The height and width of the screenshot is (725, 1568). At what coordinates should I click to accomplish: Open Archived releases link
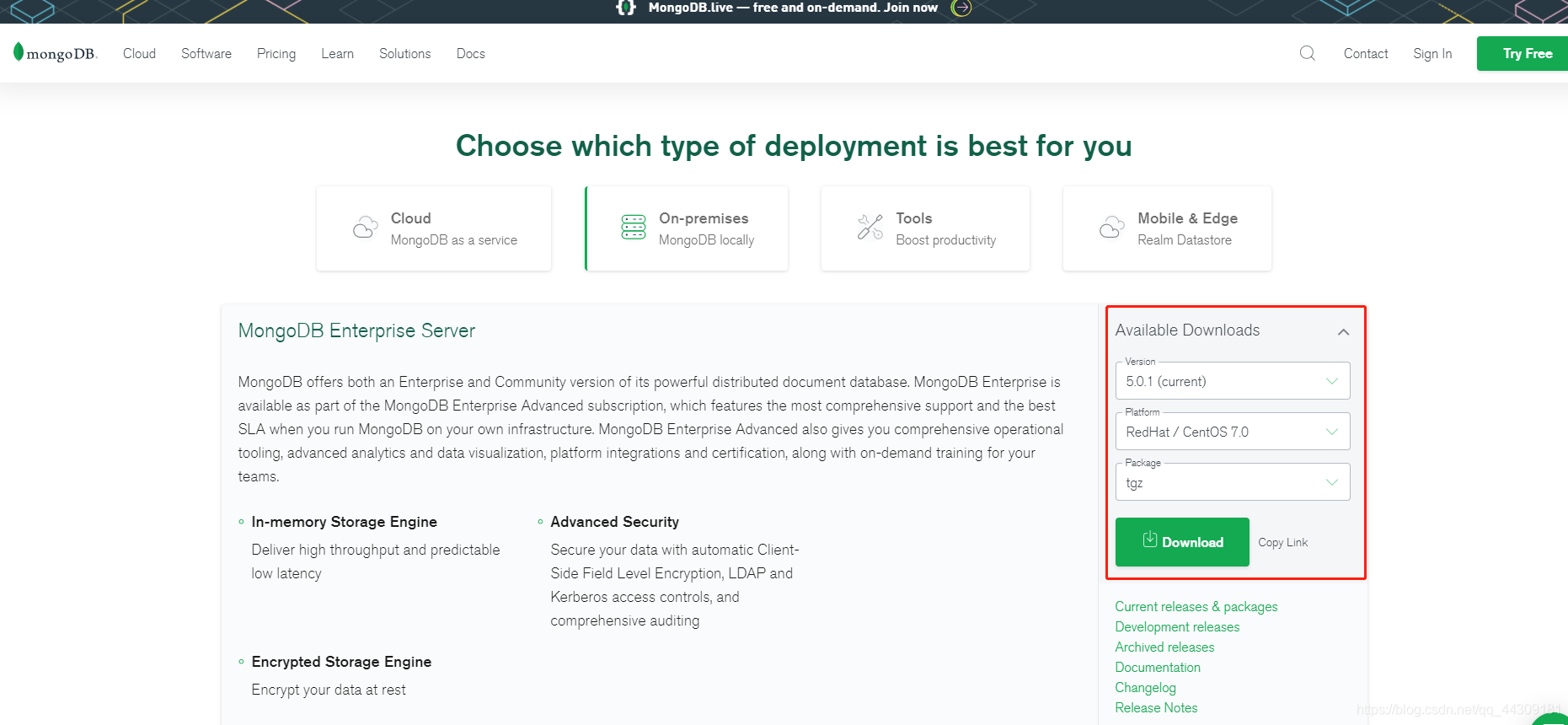1164,647
